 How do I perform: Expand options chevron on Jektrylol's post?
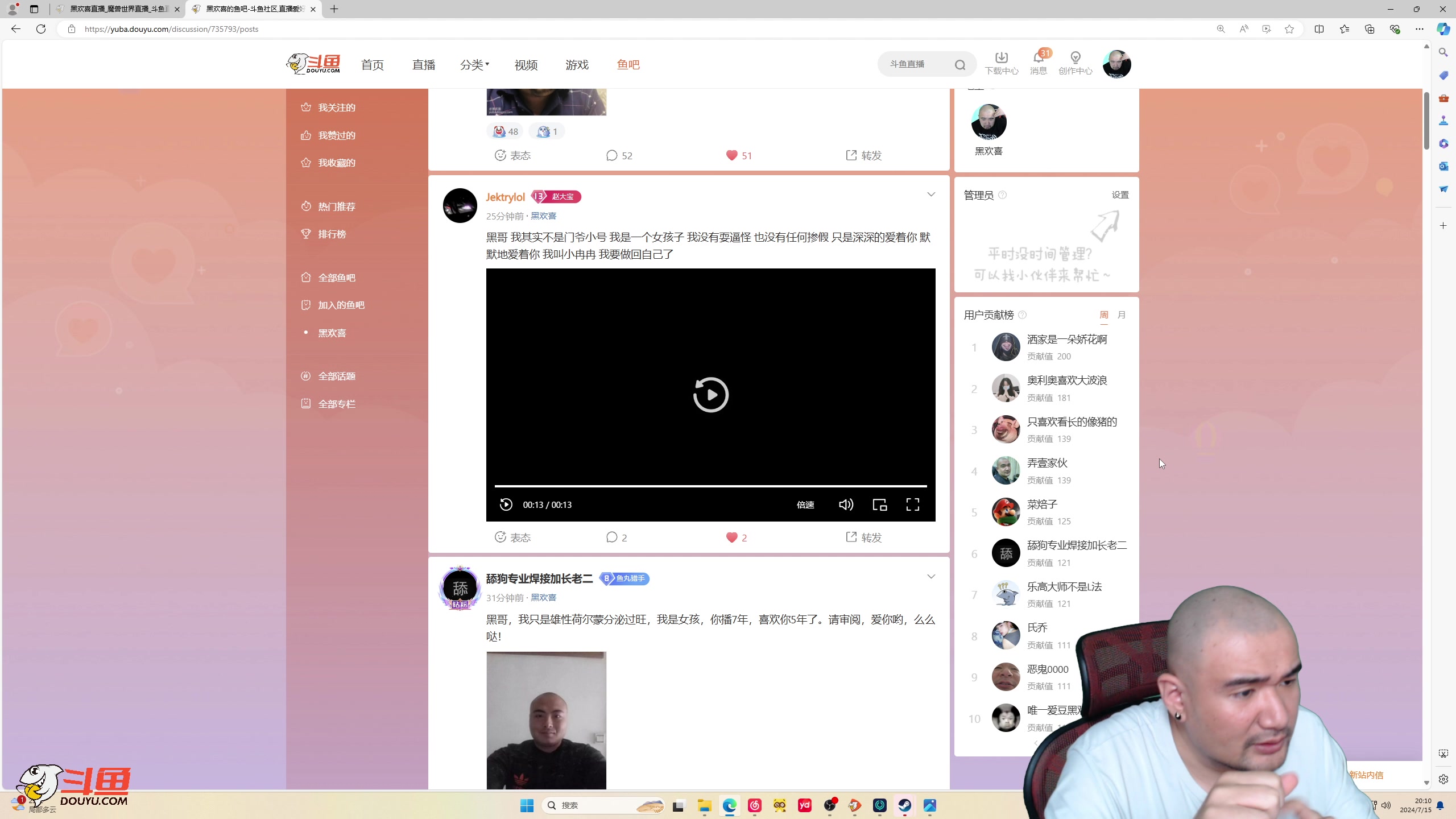pos(931,195)
